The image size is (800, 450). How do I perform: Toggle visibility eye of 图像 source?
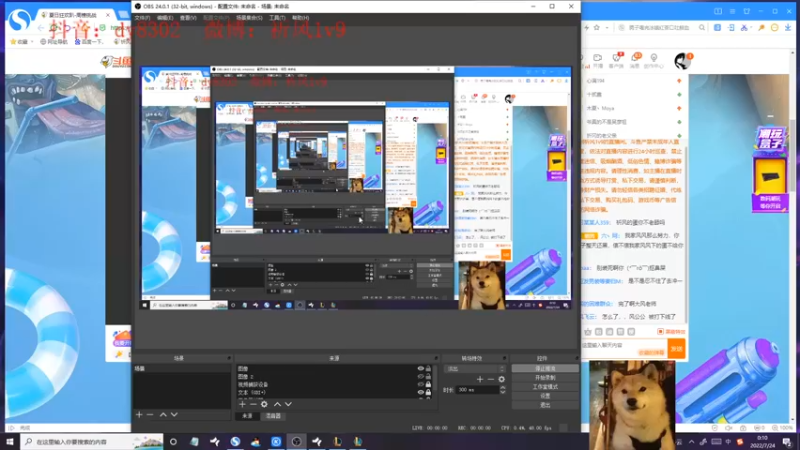420,368
